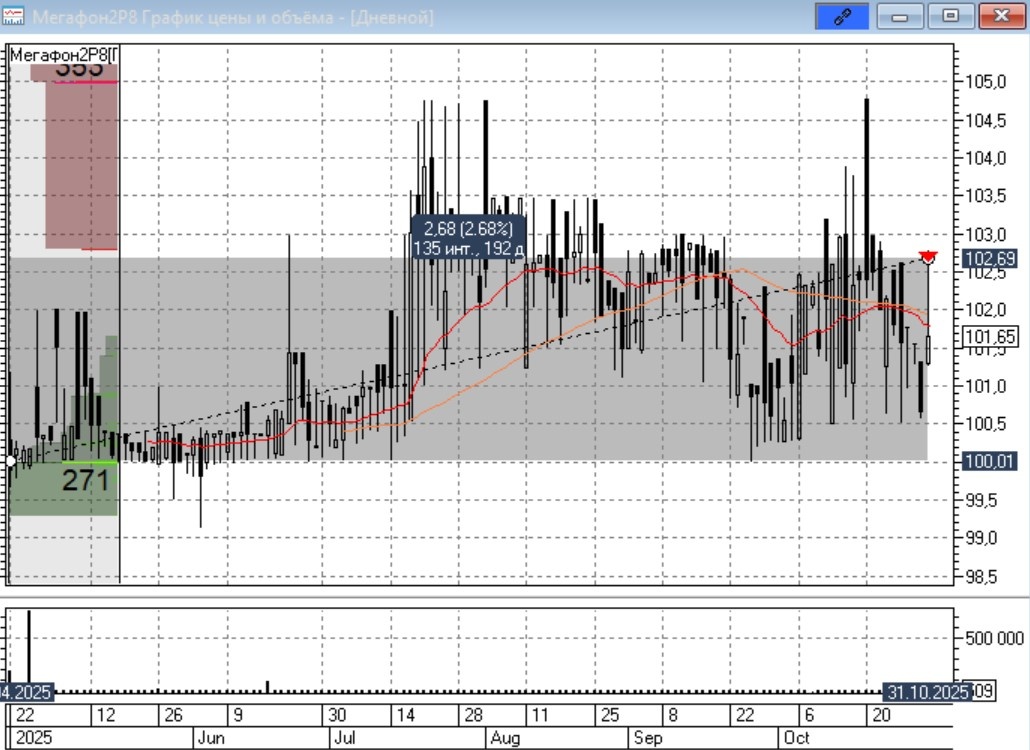Click the Jun month label on time axis
Image resolution: width=1030 pixels, height=750 pixels.
(x=212, y=738)
